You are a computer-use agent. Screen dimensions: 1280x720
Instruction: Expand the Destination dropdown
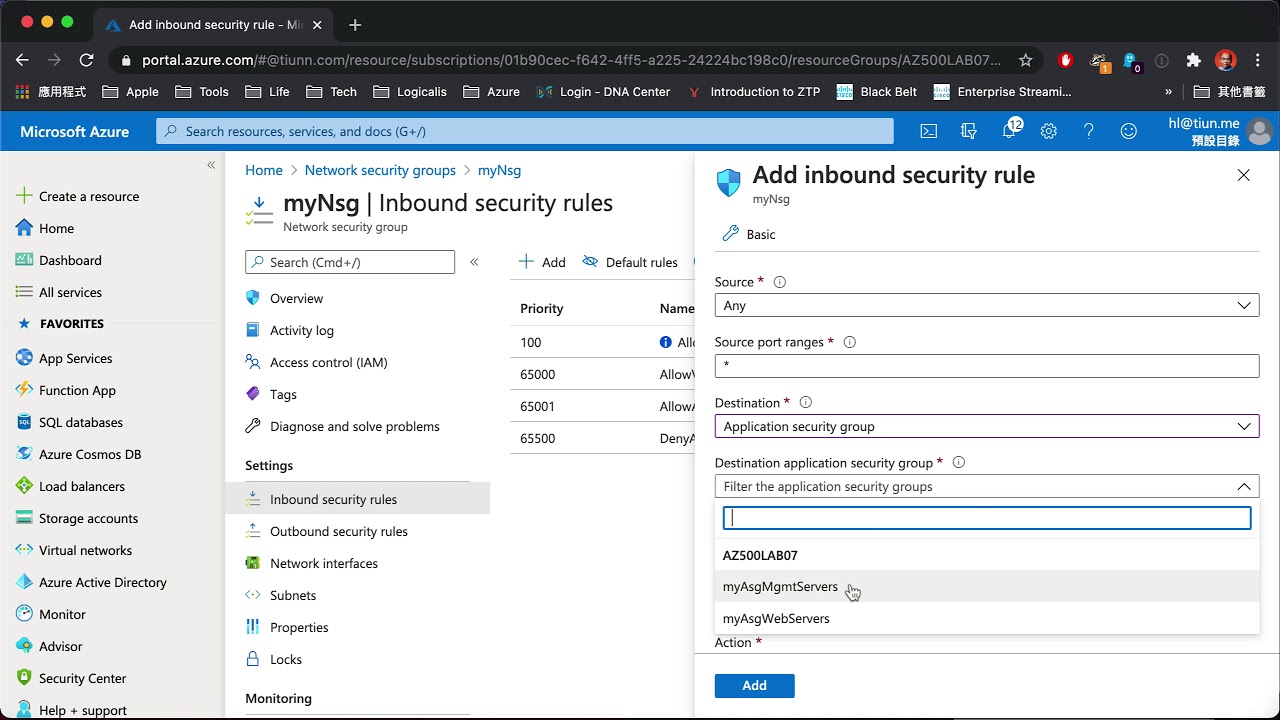986,426
